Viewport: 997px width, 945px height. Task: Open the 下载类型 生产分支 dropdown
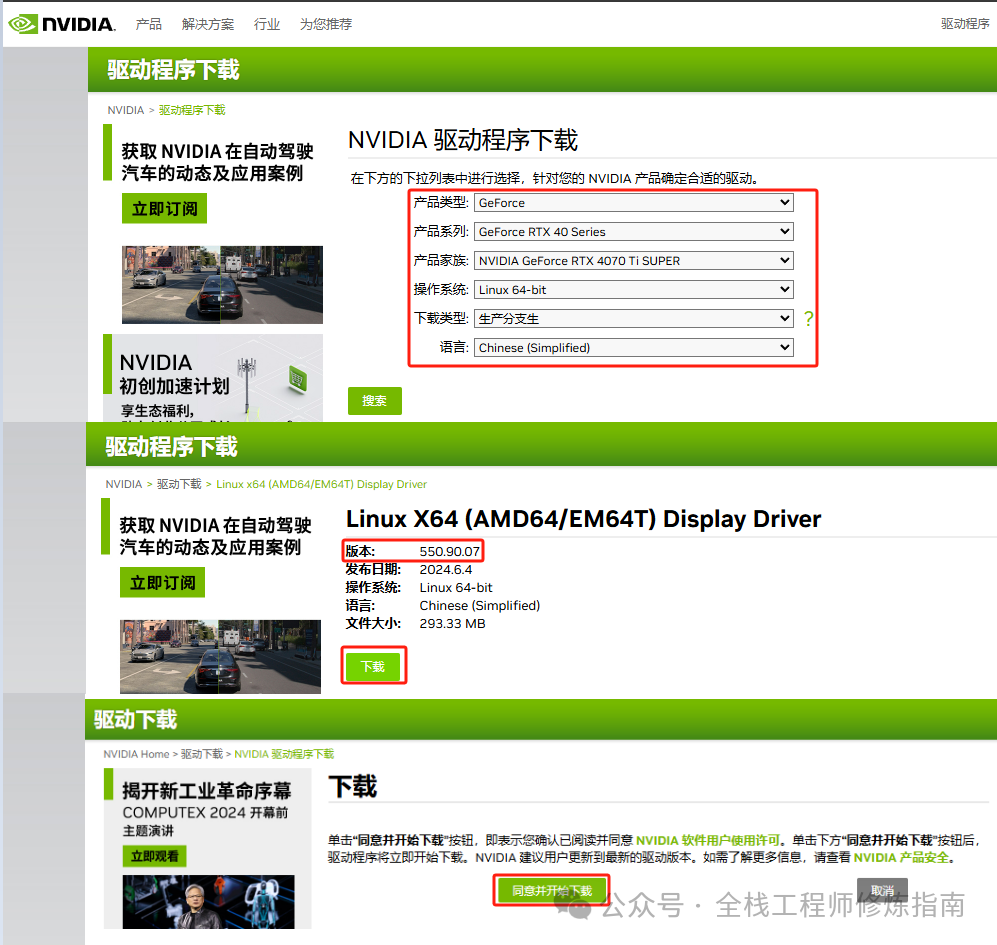pyautogui.click(x=633, y=319)
